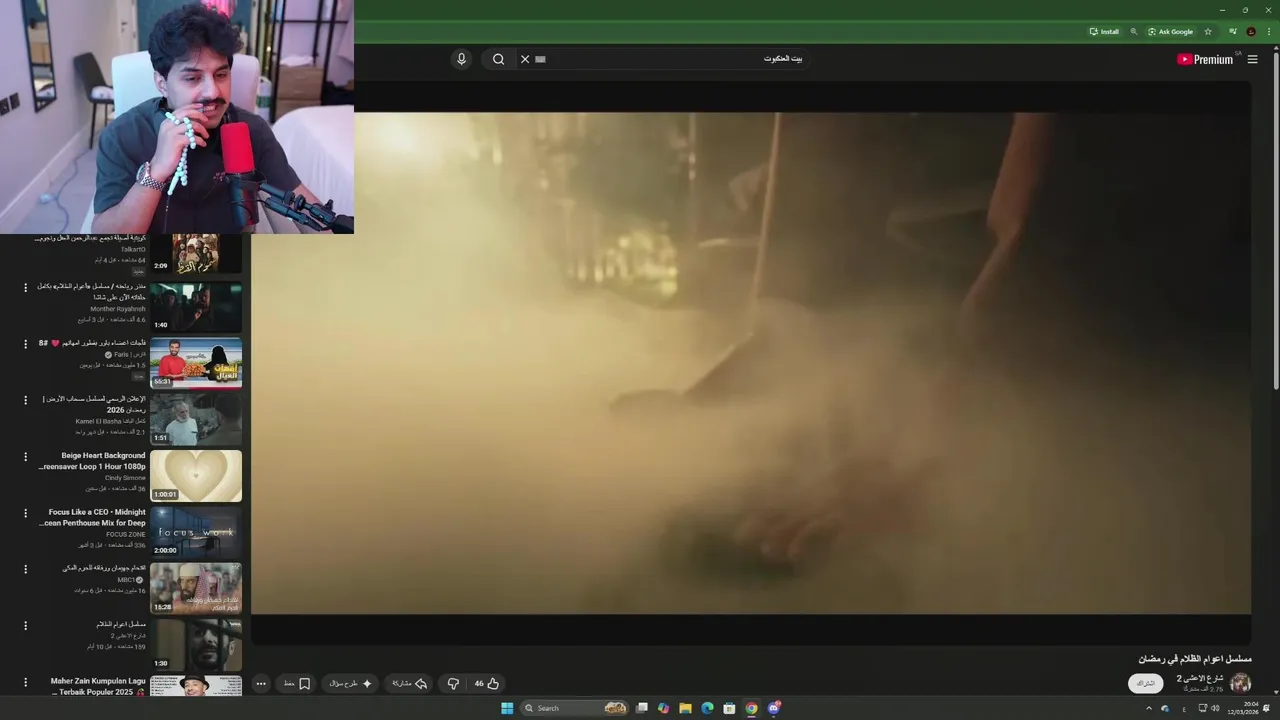Open Chrome's three-dot menu

(1267, 31)
